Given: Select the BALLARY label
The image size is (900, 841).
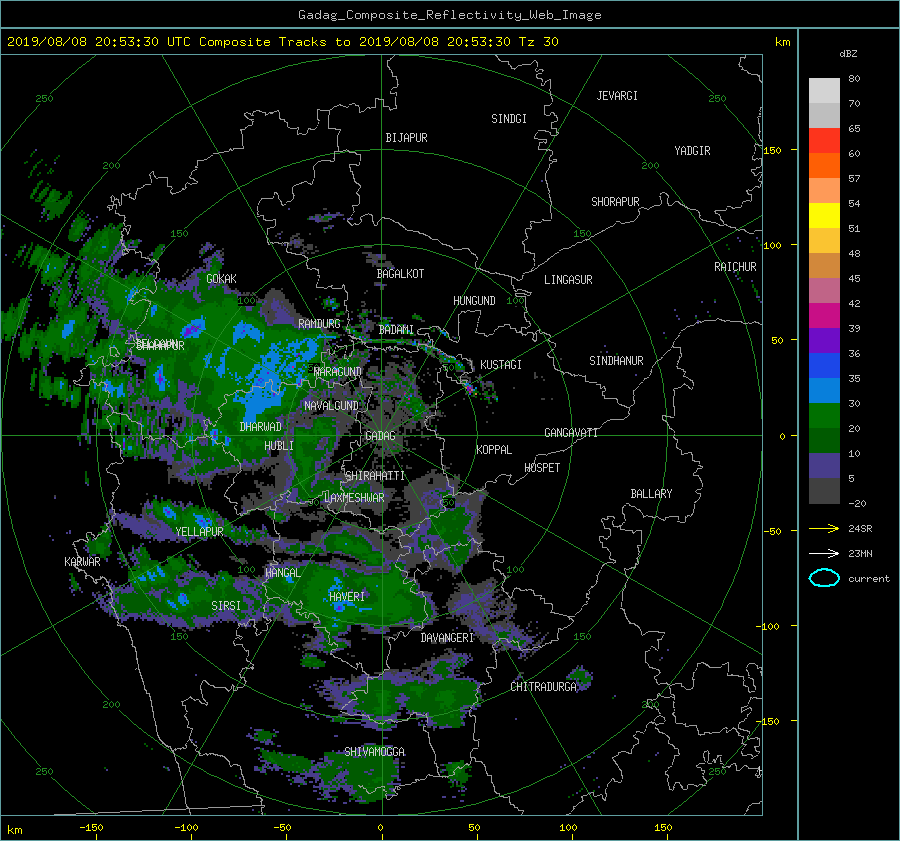Looking at the screenshot, I should pos(651,494).
